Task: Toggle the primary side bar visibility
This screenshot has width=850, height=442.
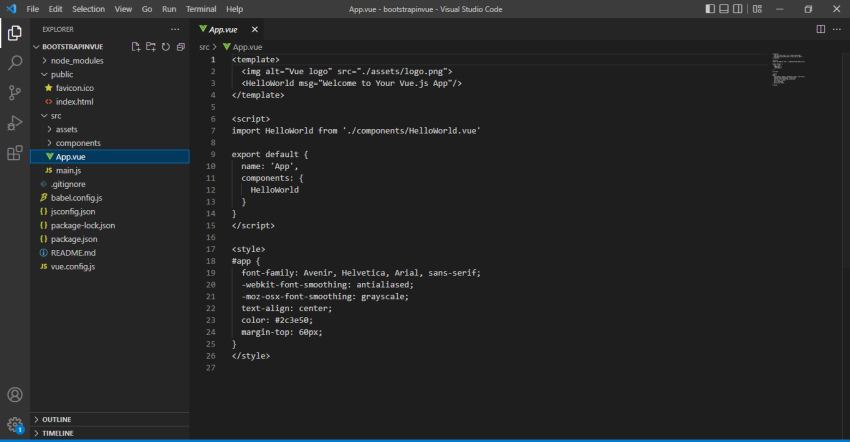Action: point(710,9)
